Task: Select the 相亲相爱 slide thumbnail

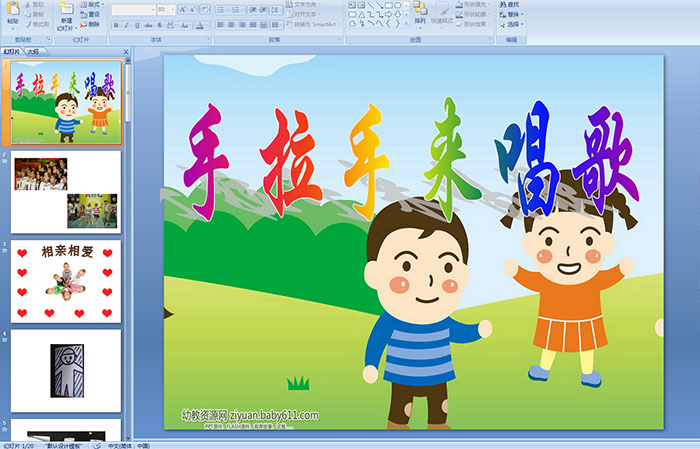Action: (66, 281)
